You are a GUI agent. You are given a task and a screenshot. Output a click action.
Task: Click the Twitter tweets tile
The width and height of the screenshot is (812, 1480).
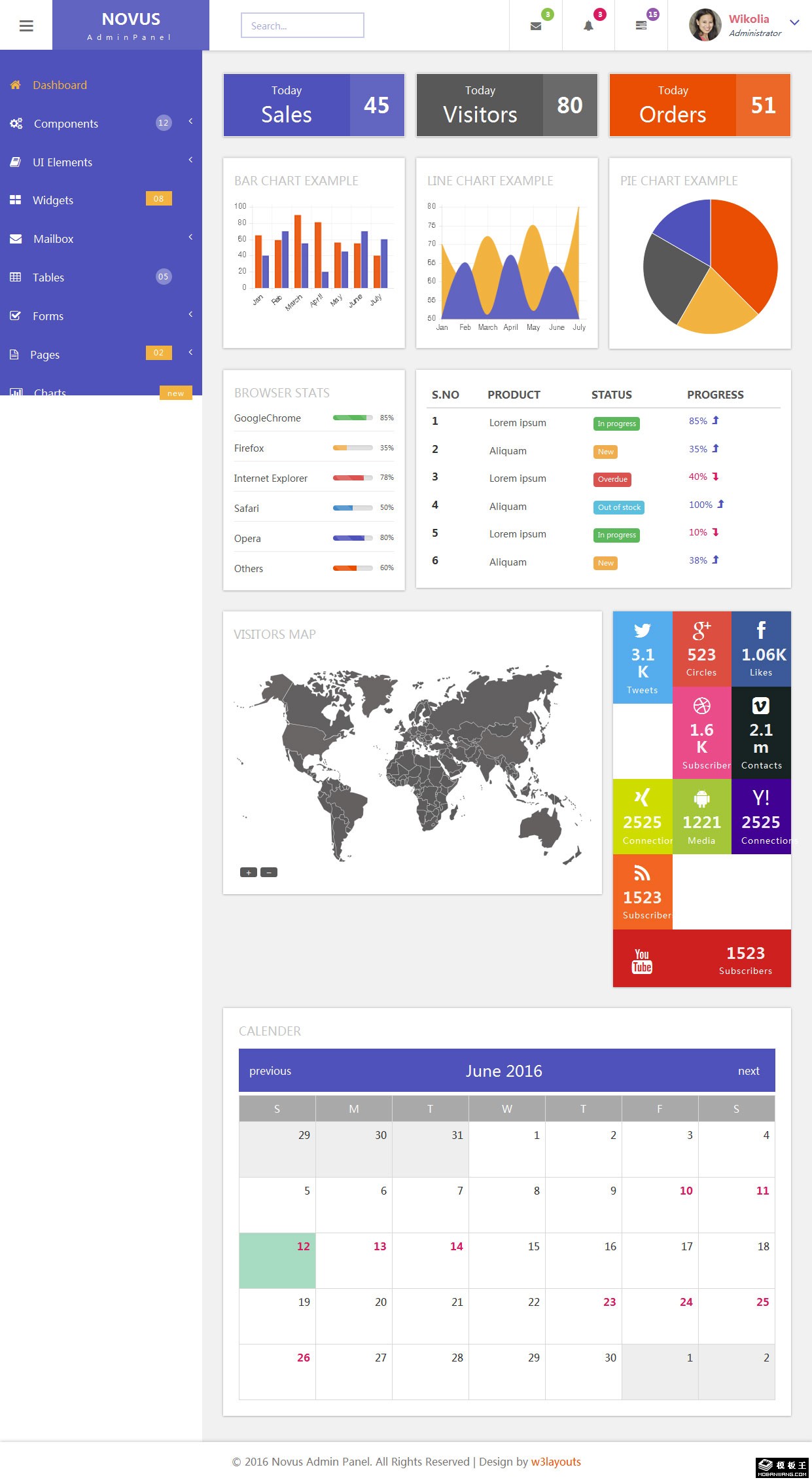pos(642,657)
